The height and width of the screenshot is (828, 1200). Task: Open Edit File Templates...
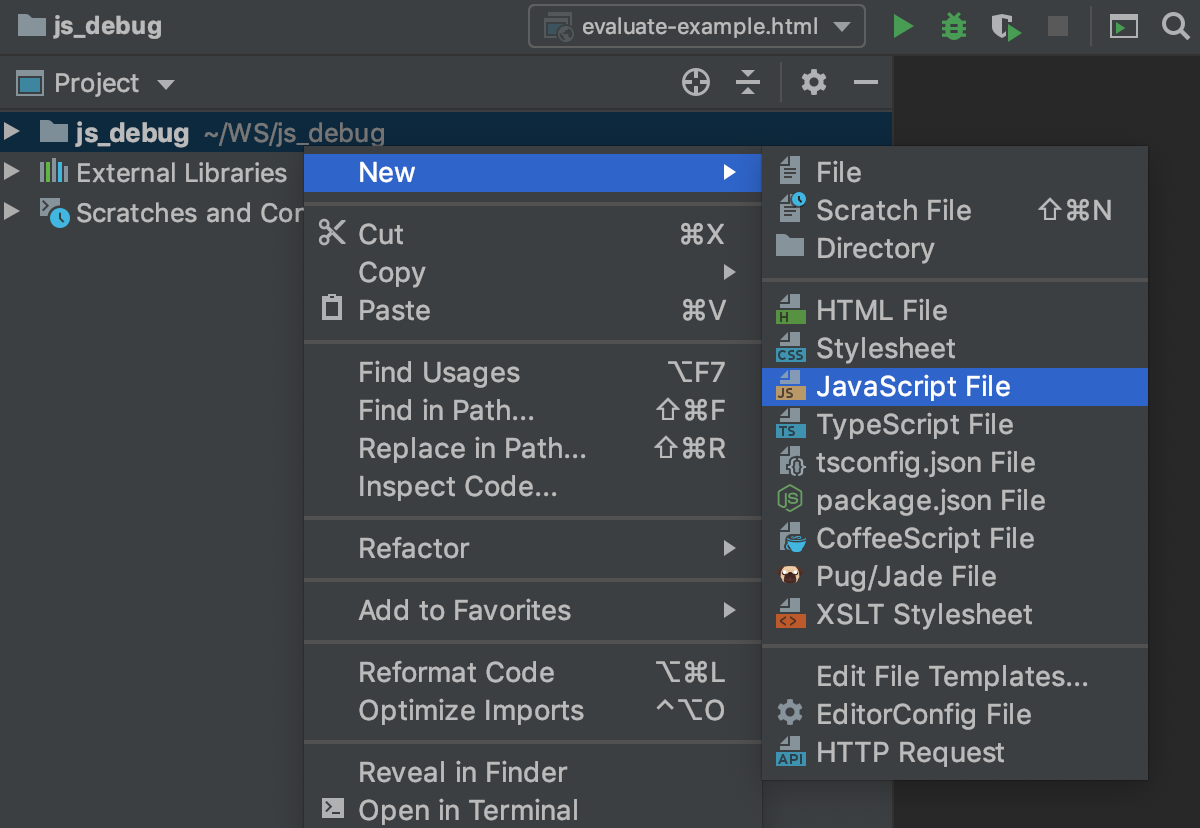pyautogui.click(x=955, y=677)
